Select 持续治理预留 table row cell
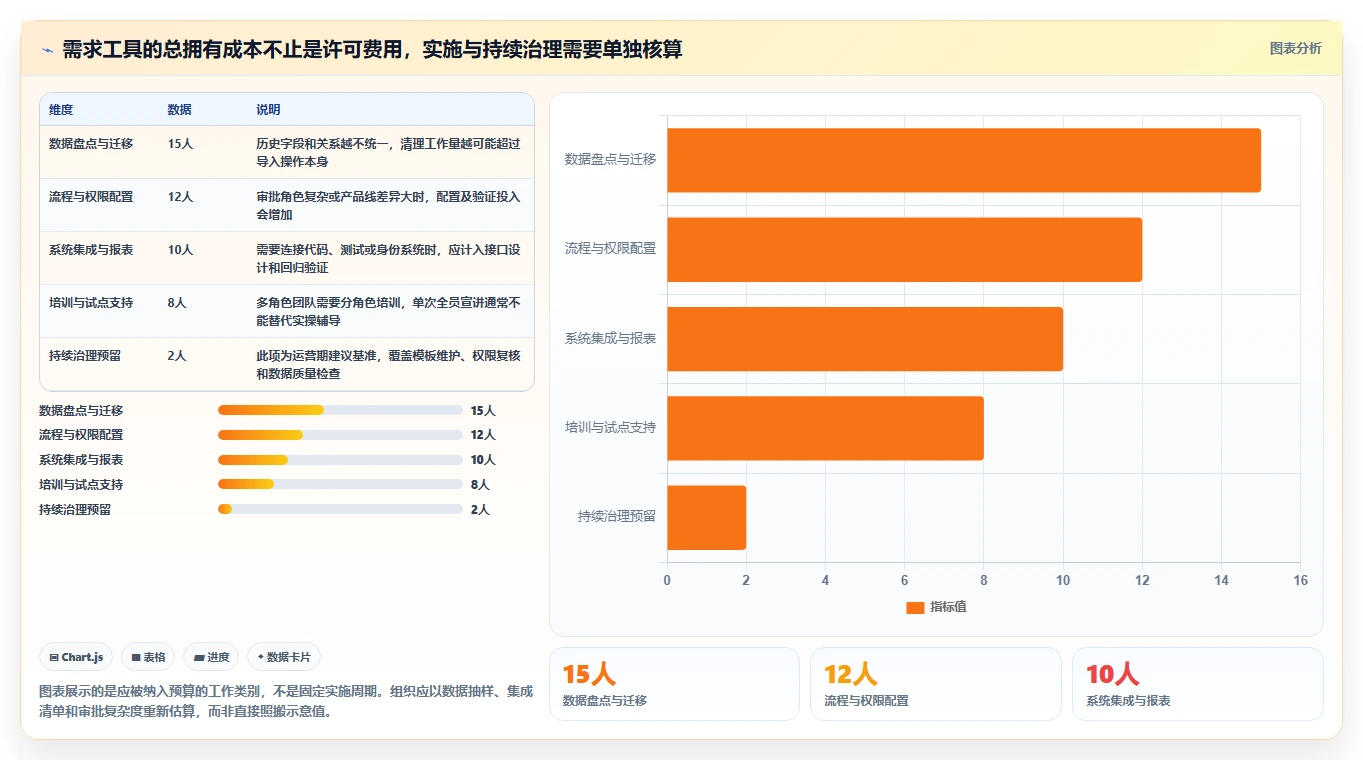Screen dimensions: 1363x760 pos(85,356)
